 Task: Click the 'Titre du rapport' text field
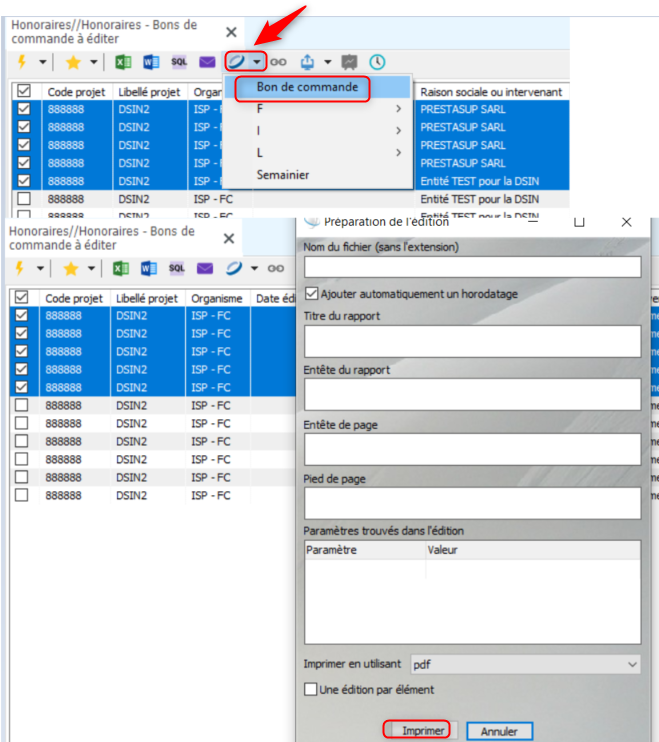click(472, 341)
